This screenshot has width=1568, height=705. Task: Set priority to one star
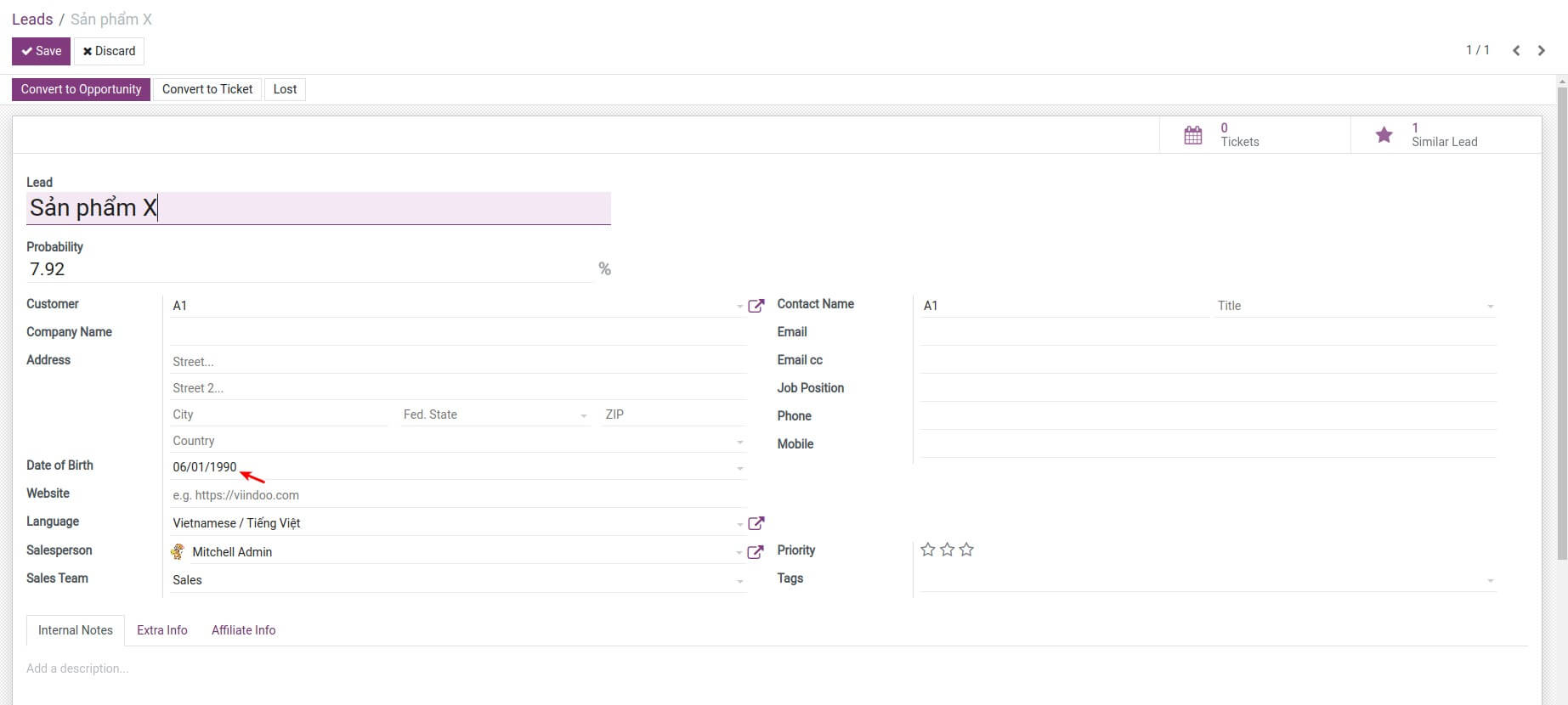928,550
